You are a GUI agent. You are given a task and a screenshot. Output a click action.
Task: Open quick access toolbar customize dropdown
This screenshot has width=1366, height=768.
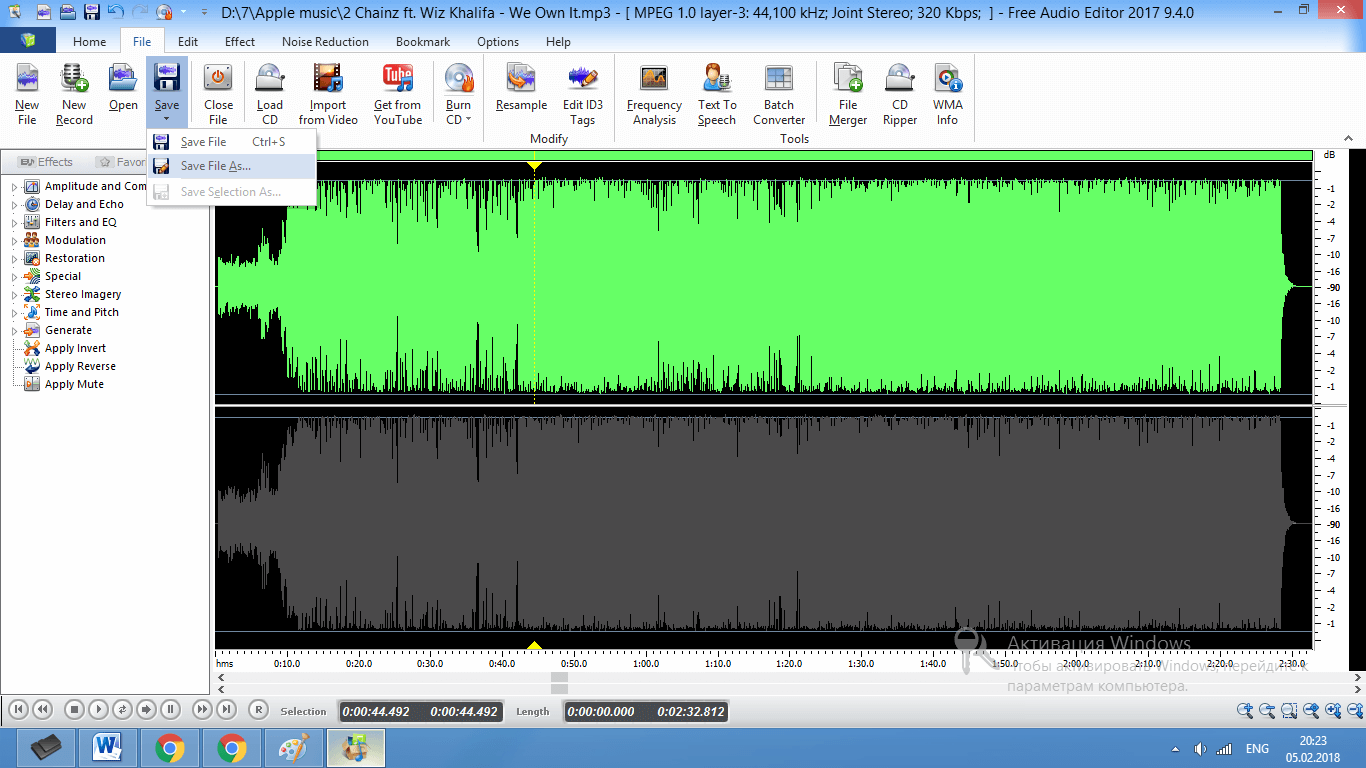tap(203, 14)
